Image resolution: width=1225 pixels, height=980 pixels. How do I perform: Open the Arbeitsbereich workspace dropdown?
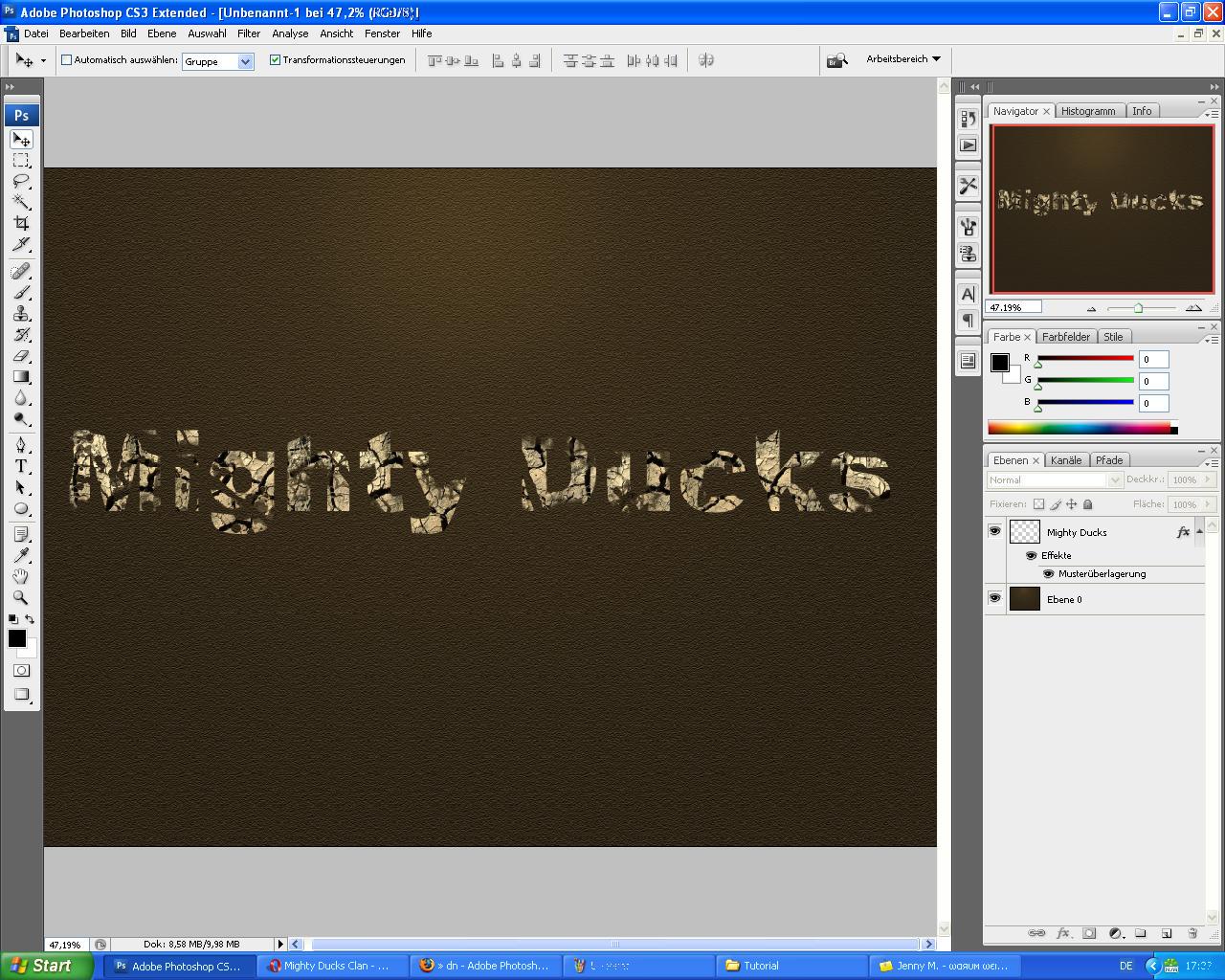(x=903, y=59)
